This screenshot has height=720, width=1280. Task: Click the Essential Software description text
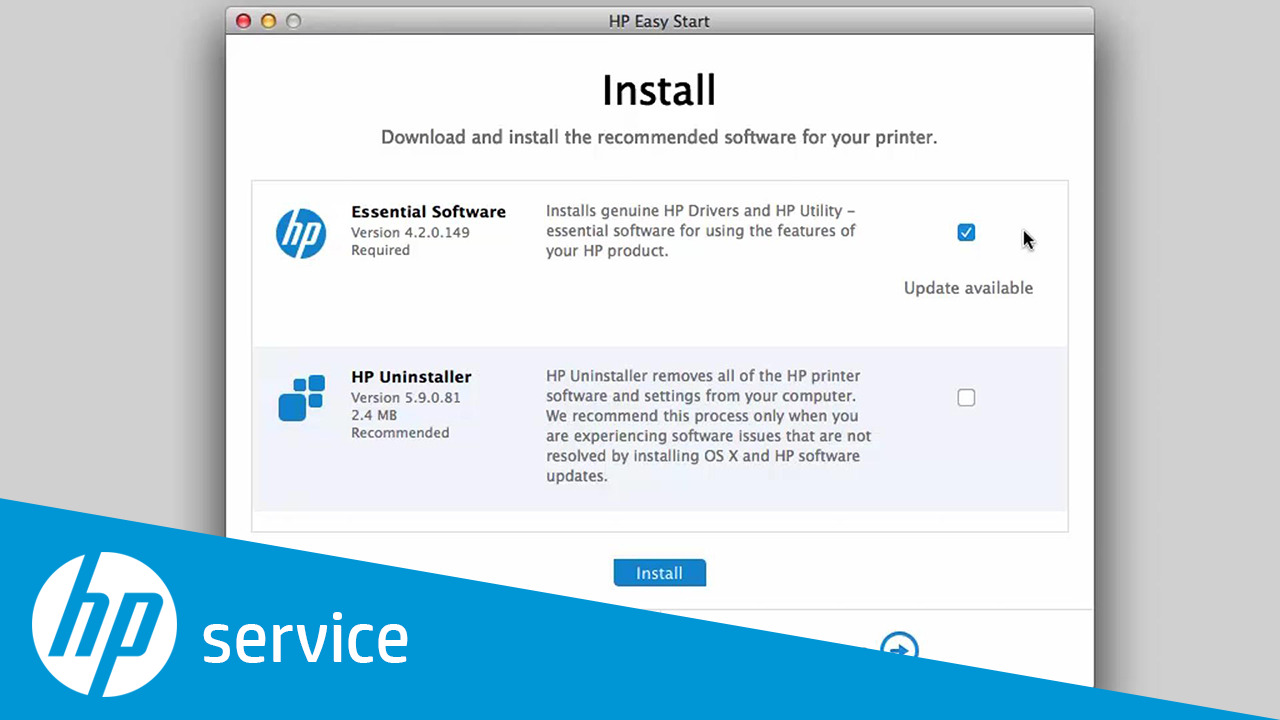(x=700, y=231)
